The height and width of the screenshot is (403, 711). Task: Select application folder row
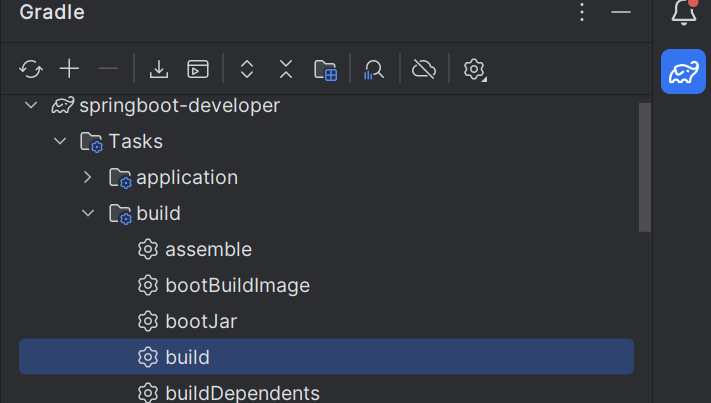[326, 177]
